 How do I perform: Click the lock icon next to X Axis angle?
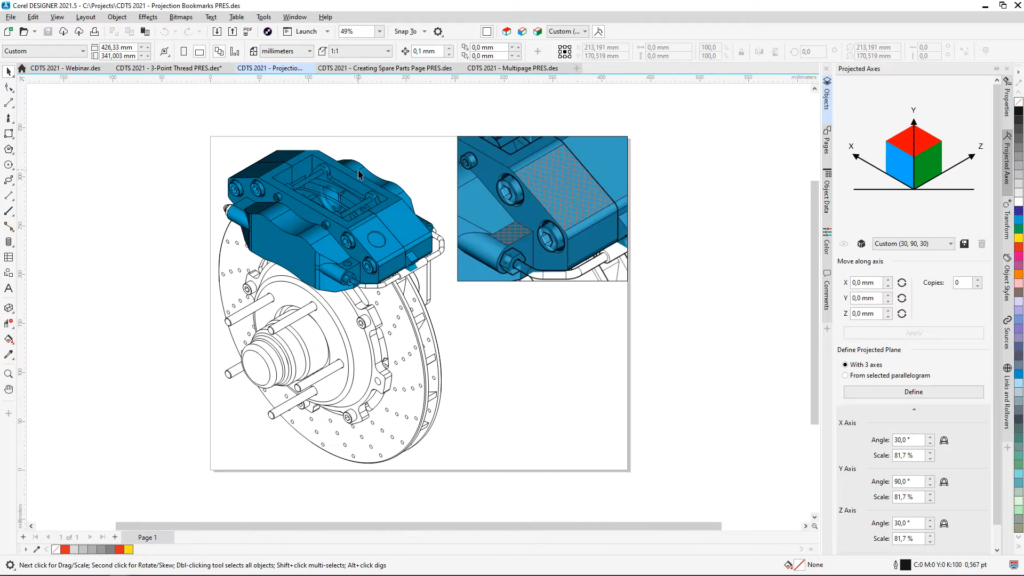(944, 441)
